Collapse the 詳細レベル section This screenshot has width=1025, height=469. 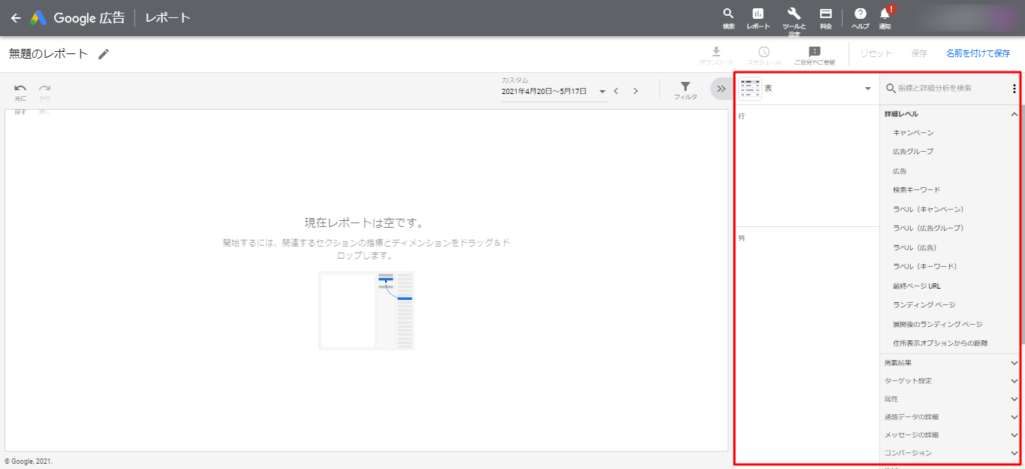1014,114
